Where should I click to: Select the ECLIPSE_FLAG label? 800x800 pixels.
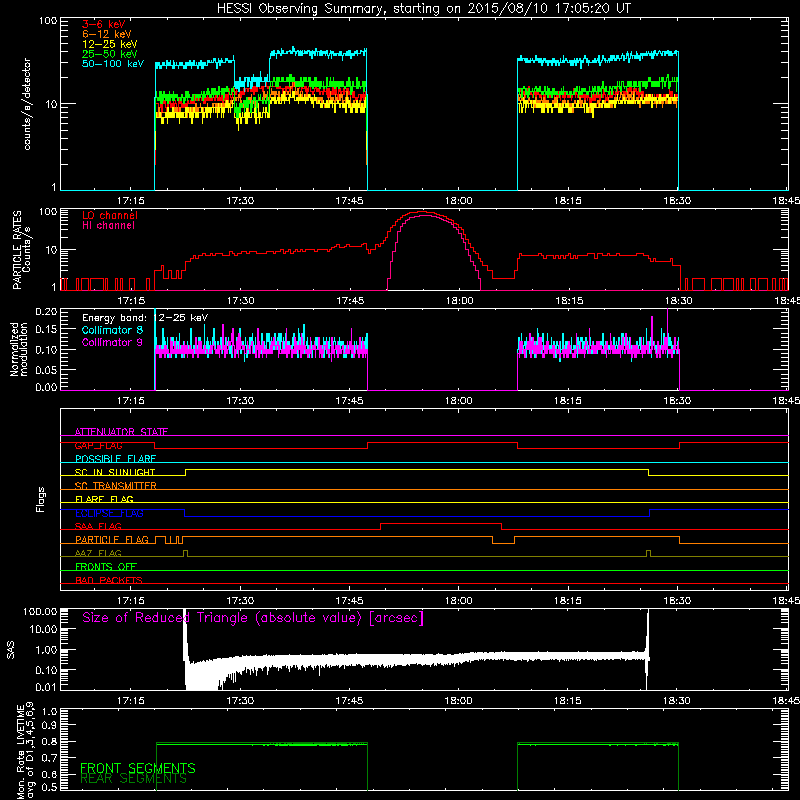109,513
